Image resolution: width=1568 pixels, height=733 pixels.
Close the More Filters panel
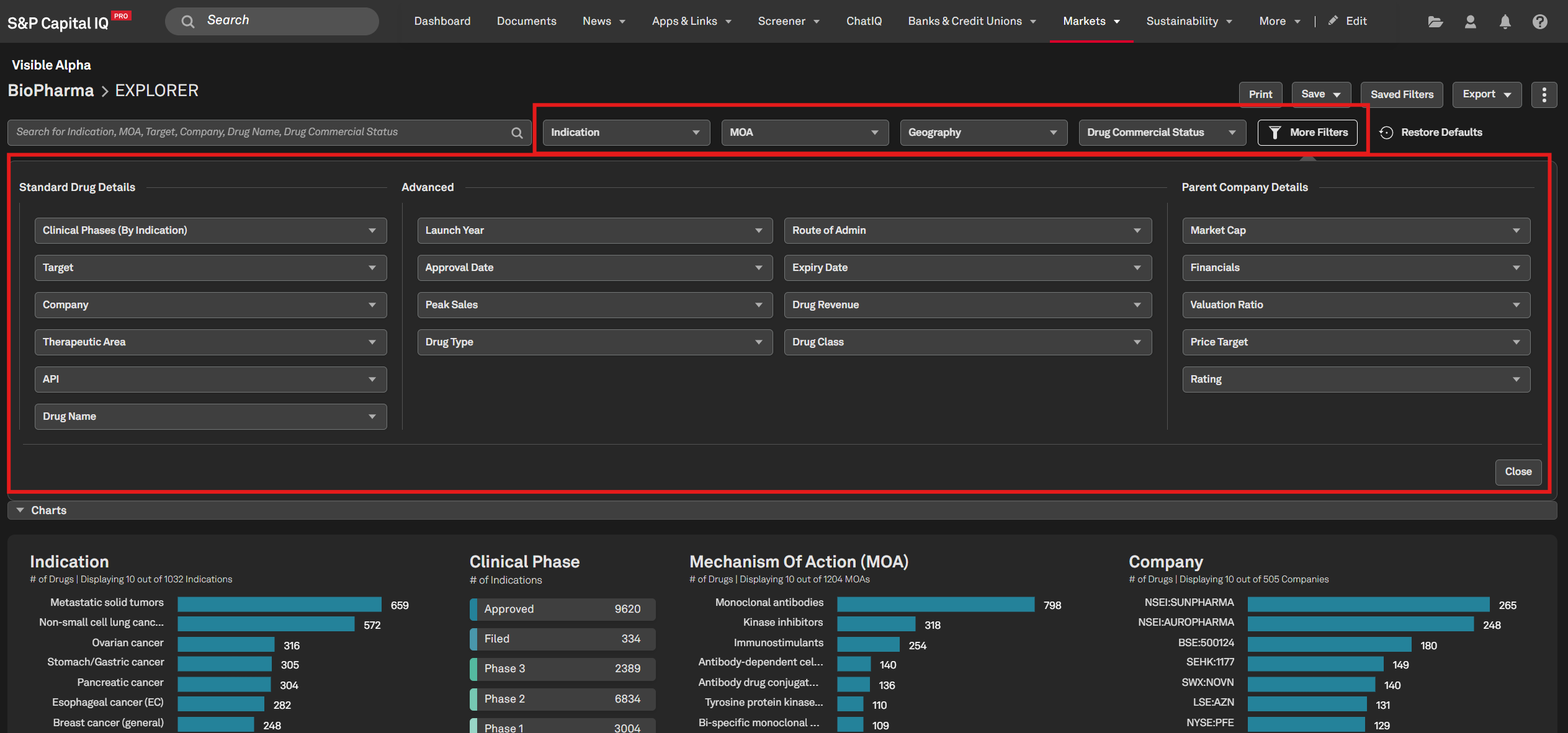[1518, 472]
